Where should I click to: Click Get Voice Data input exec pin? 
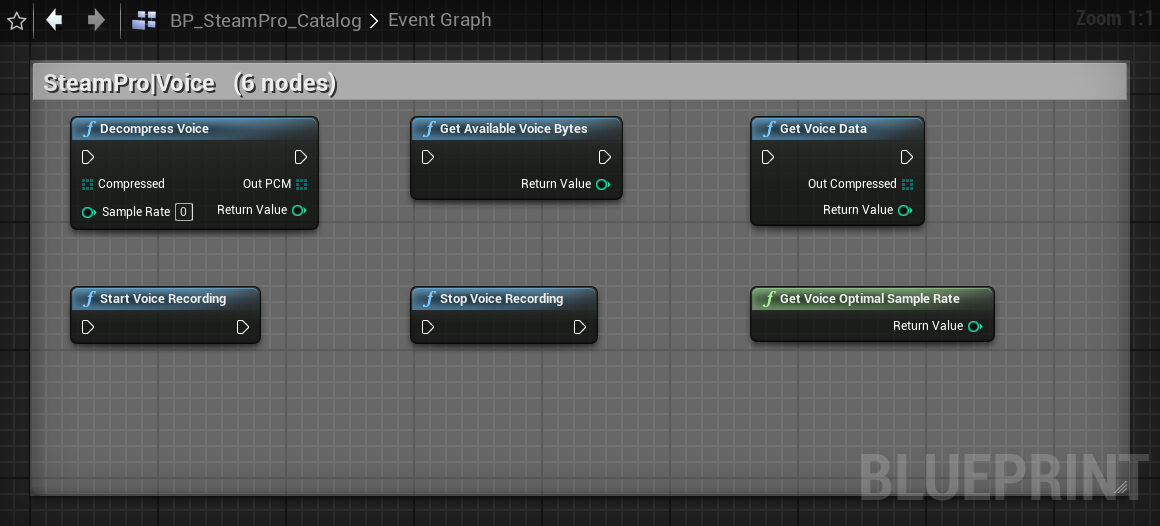[x=768, y=158]
